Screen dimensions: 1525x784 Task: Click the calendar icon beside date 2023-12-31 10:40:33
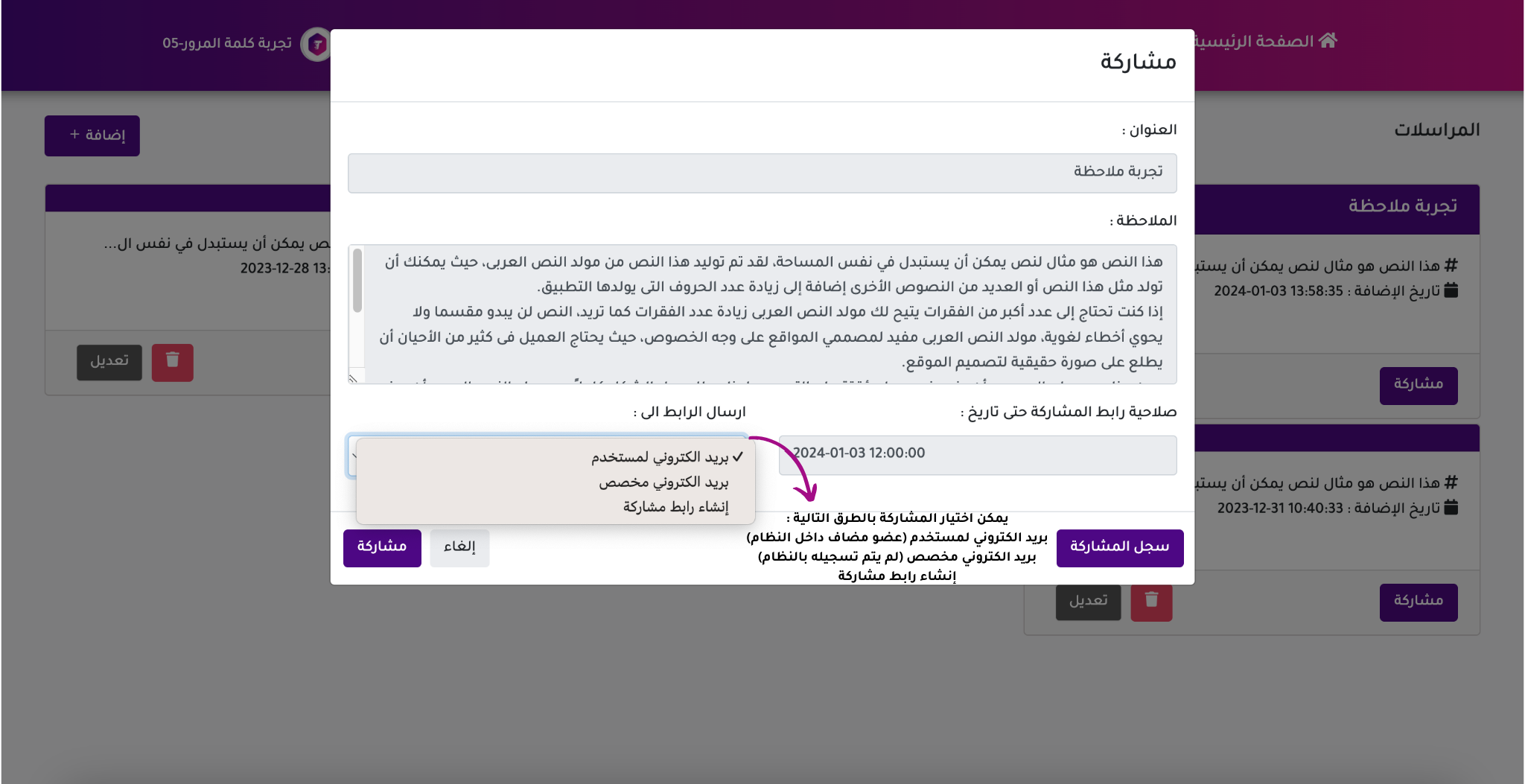[x=1451, y=509]
